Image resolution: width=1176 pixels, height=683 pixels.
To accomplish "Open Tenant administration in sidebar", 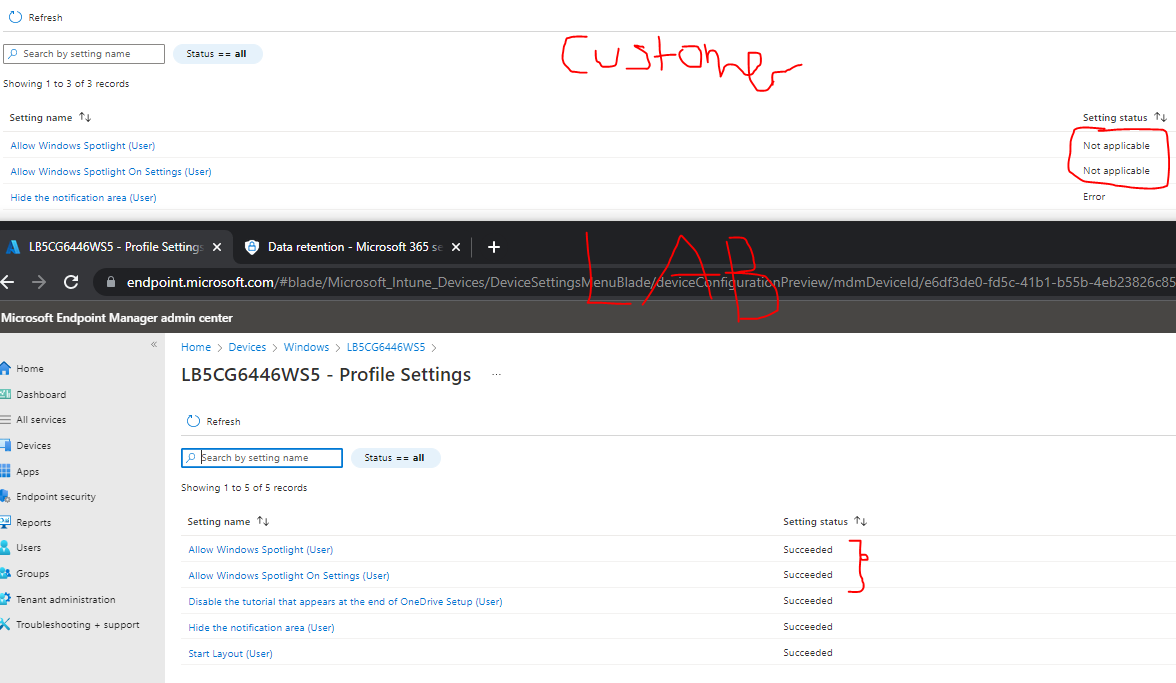I will coord(65,600).
